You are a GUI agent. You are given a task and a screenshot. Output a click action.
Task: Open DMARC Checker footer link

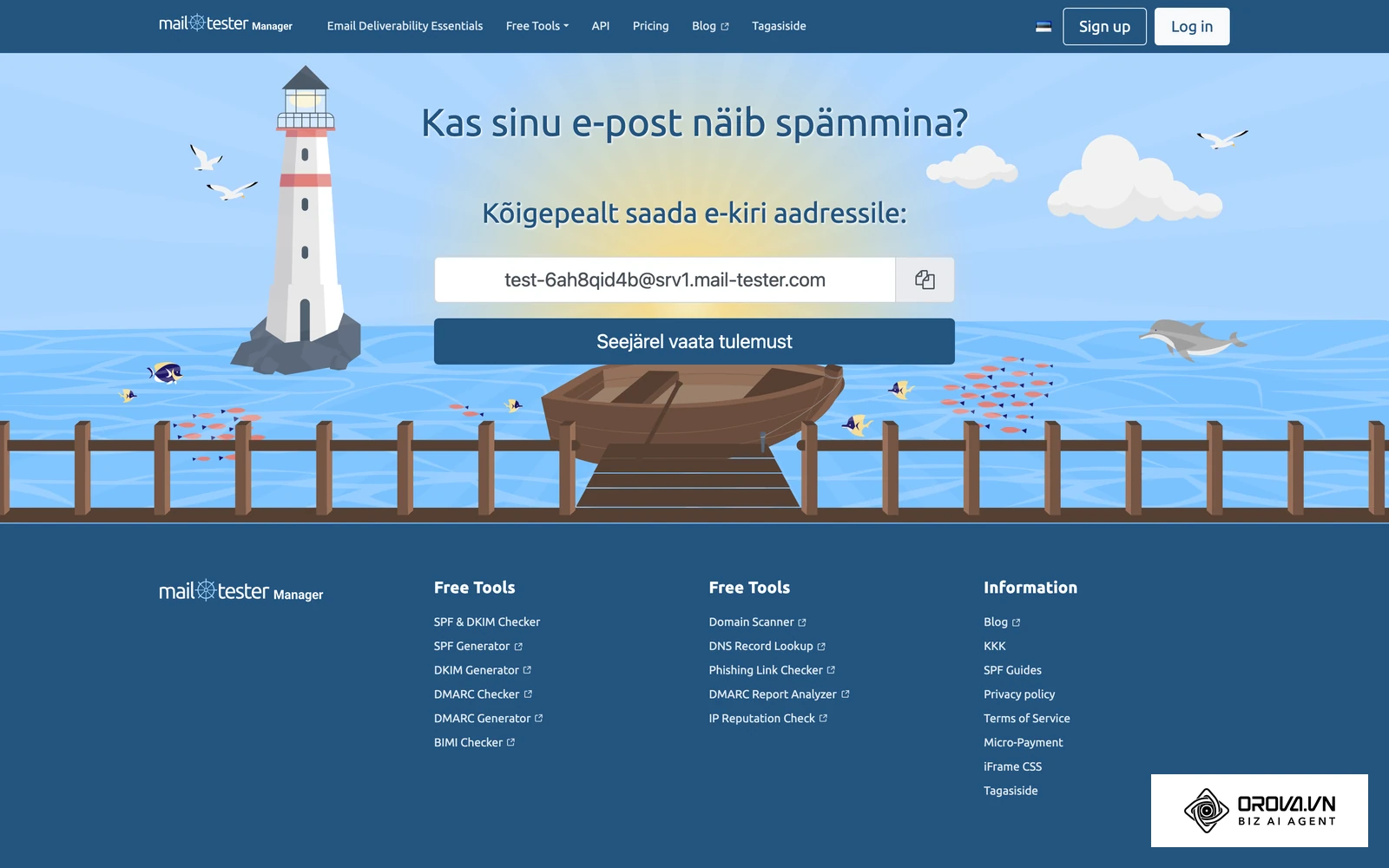click(x=484, y=694)
